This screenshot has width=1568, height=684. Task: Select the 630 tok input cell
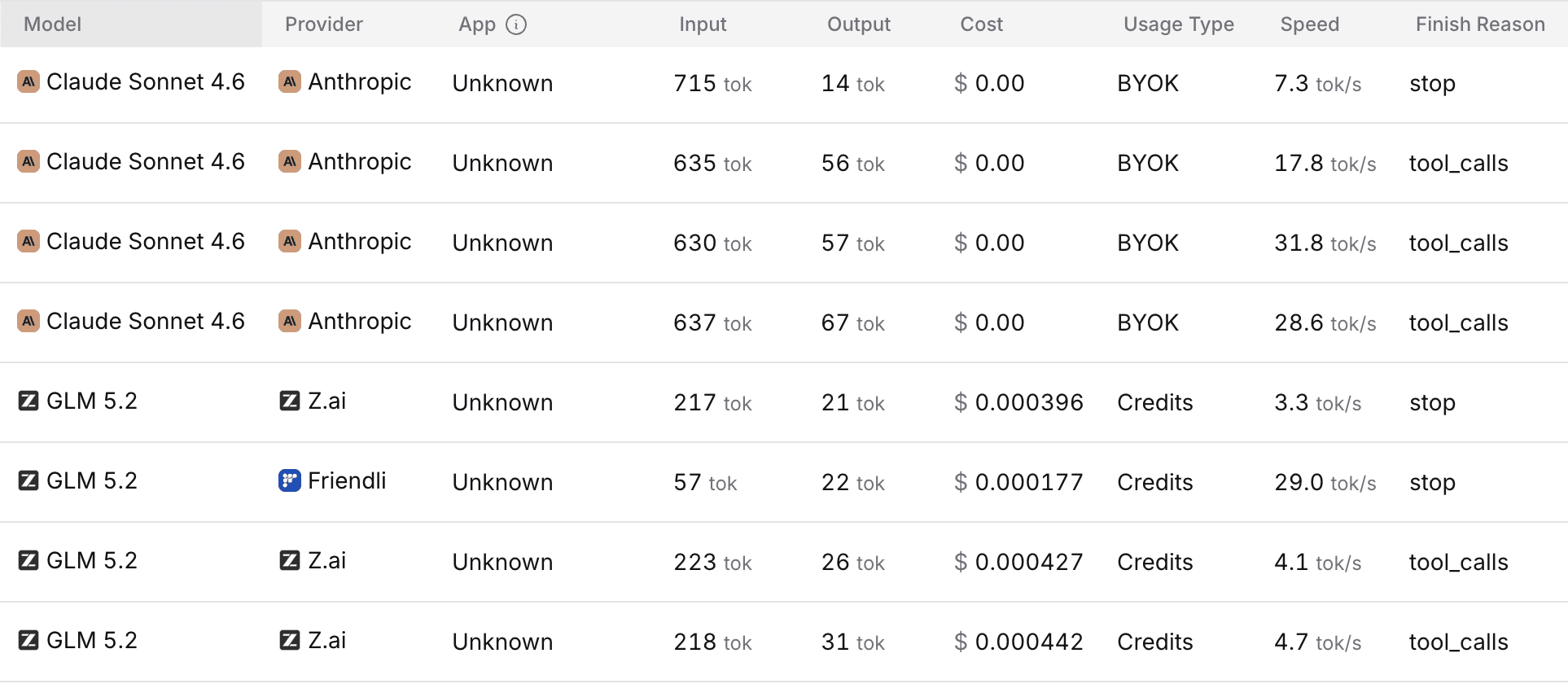[712, 243]
